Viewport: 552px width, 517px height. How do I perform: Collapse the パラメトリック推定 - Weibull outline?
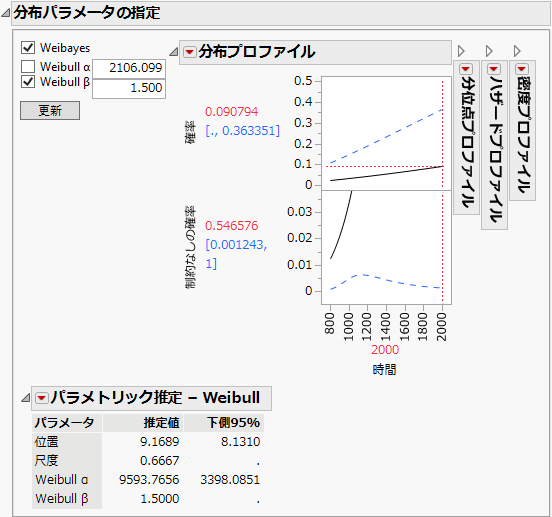click(x=25, y=398)
